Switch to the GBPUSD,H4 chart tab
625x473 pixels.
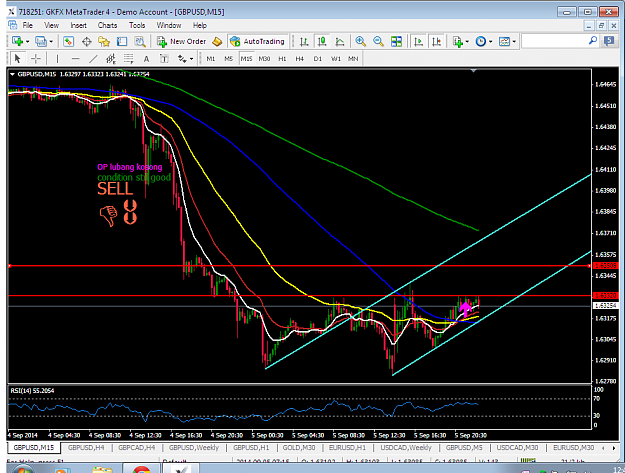86,447
